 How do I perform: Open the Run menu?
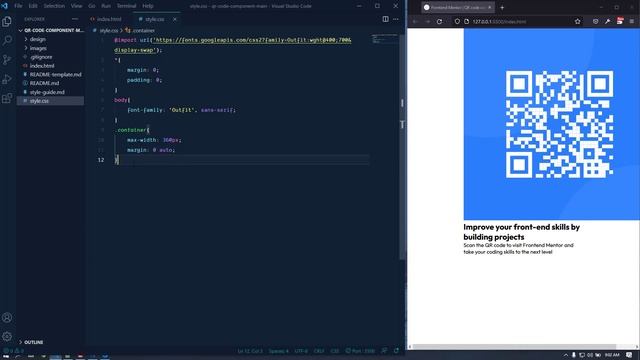point(106,6)
